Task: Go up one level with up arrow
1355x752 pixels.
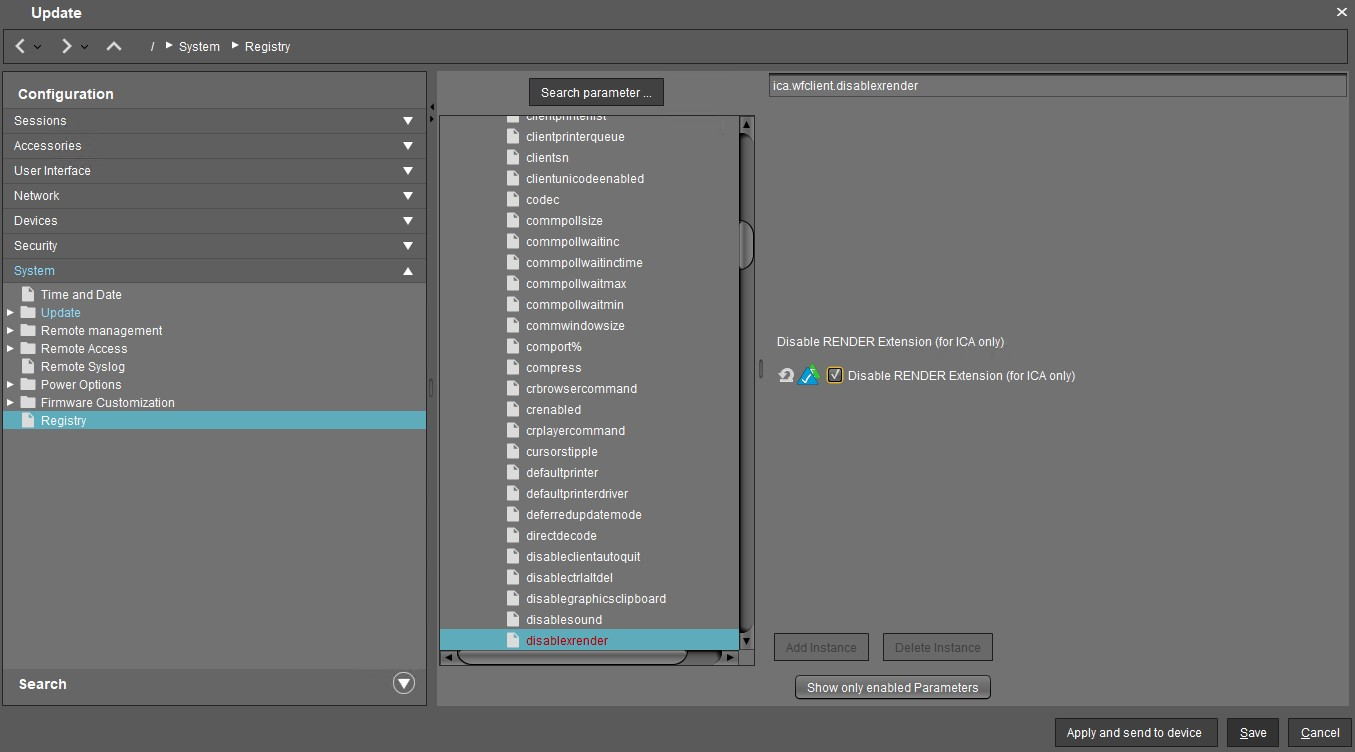Action: (114, 46)
